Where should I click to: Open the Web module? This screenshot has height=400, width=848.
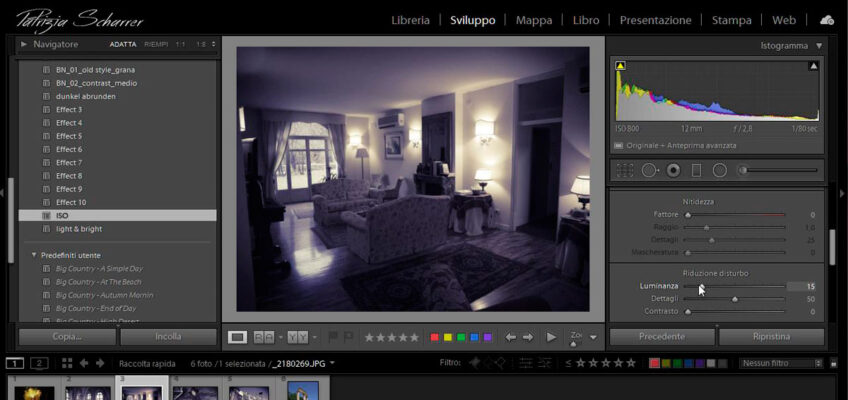(784, 21)
